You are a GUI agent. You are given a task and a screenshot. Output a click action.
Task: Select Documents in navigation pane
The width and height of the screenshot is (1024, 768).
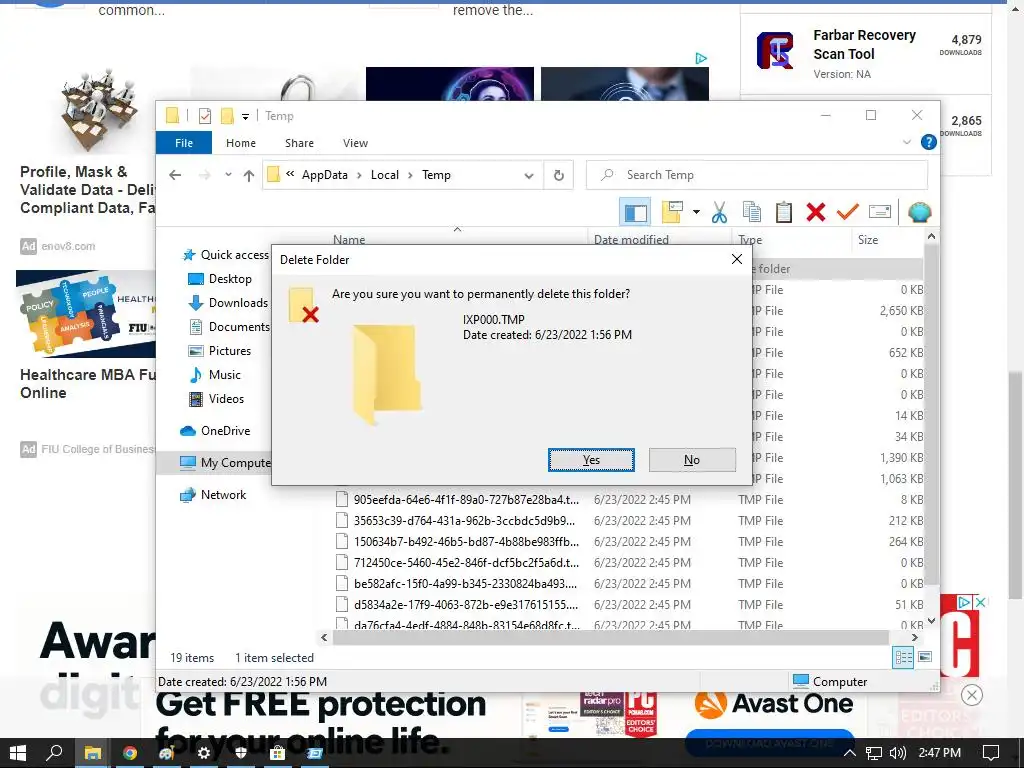229,327
